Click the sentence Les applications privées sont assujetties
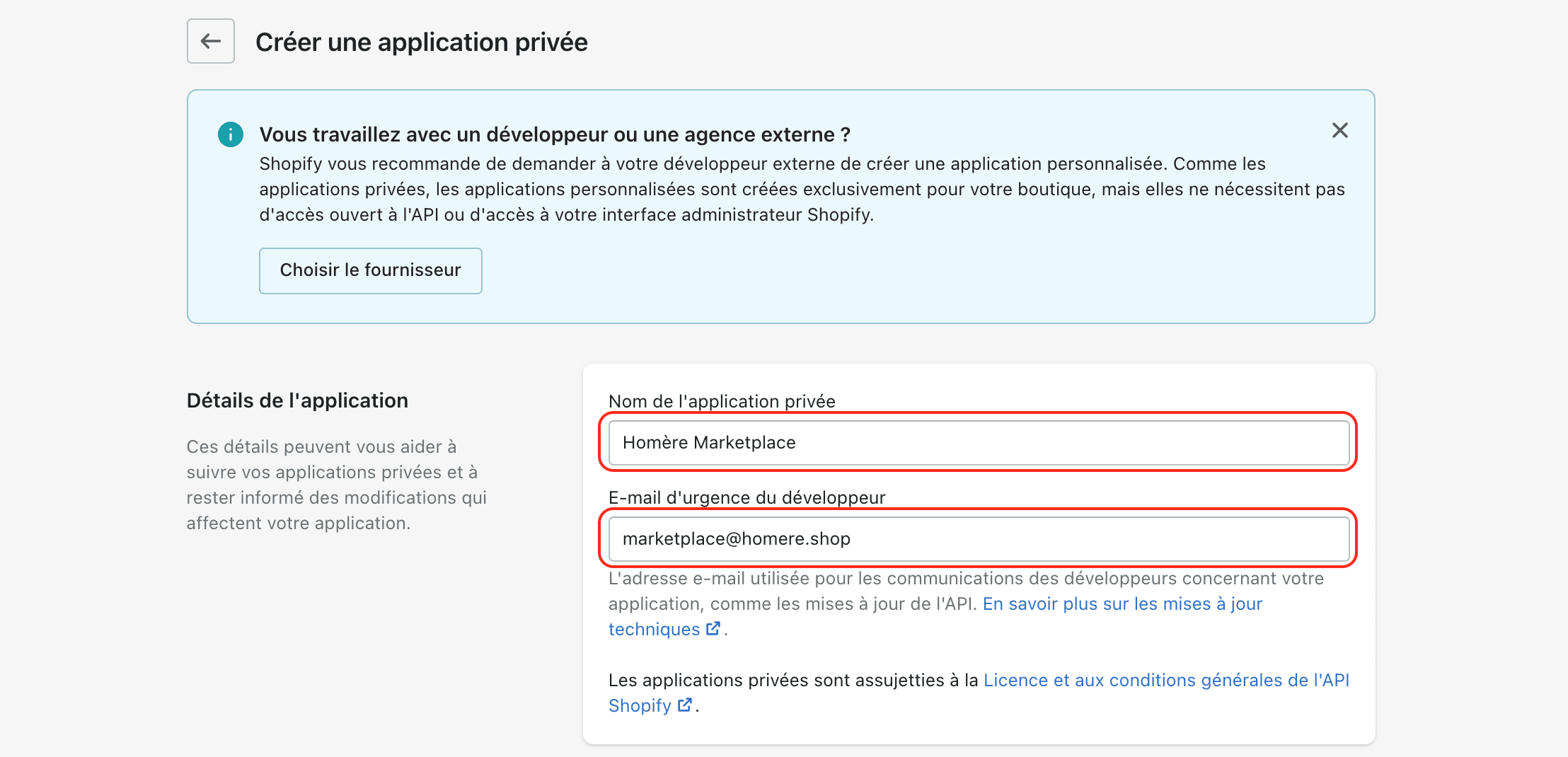This screenshot has width=1568, height=757. coord(793,681)
